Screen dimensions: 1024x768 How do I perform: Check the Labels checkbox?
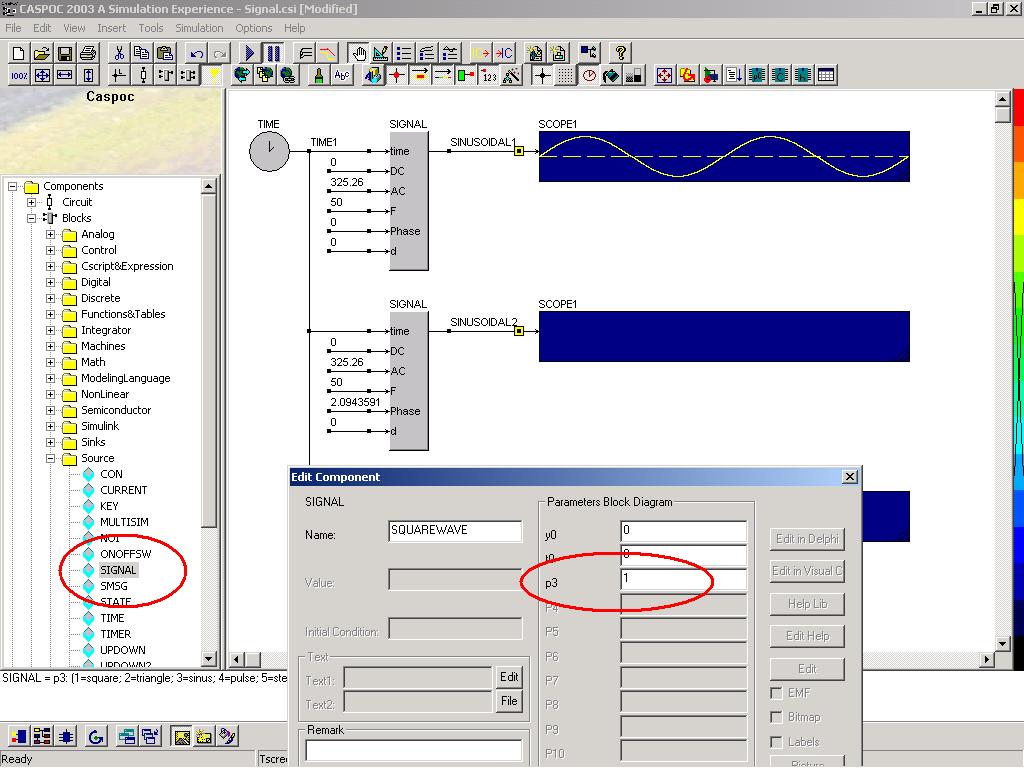click(777, 742)
